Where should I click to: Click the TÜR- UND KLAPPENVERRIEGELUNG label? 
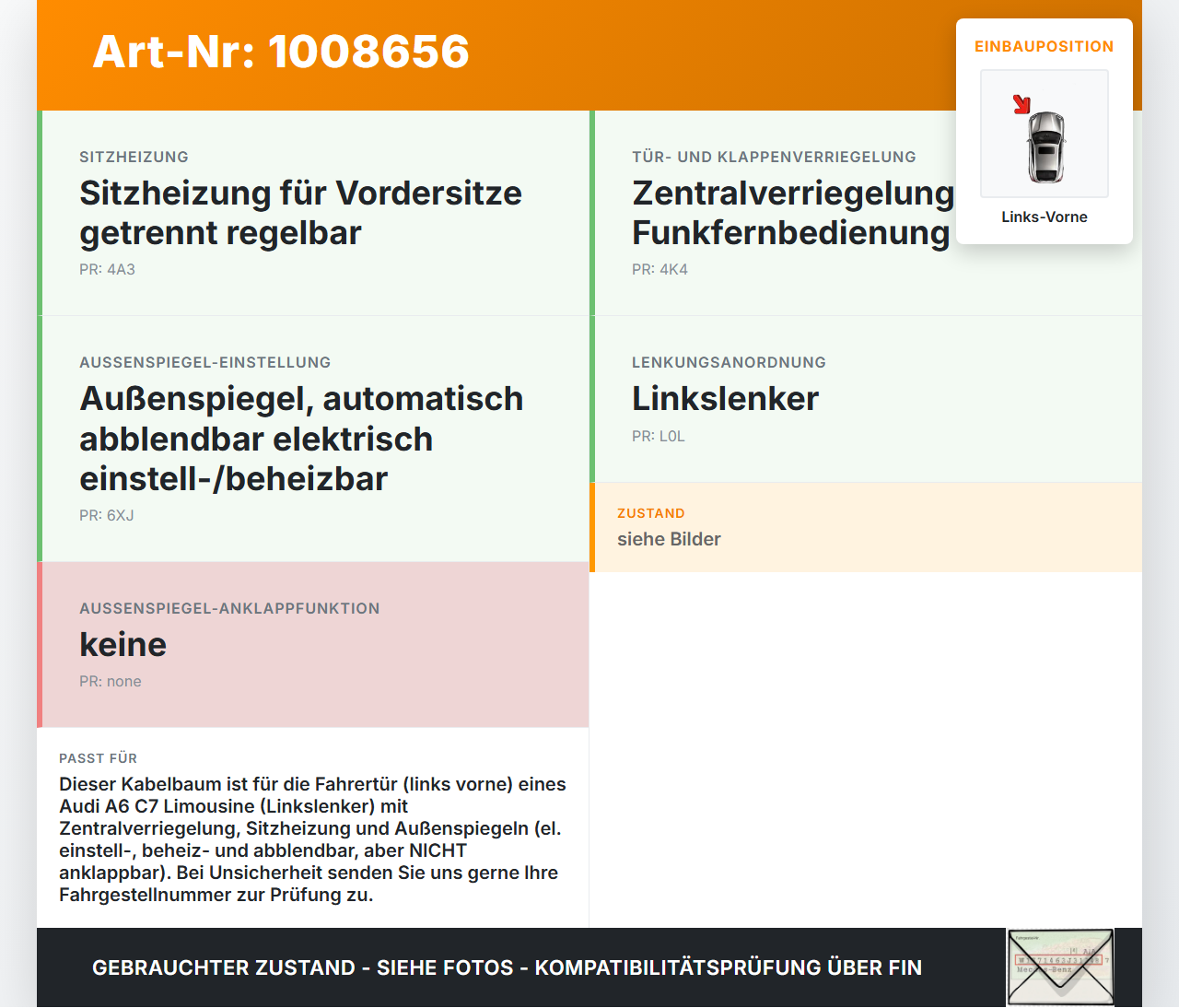[774, 157]
